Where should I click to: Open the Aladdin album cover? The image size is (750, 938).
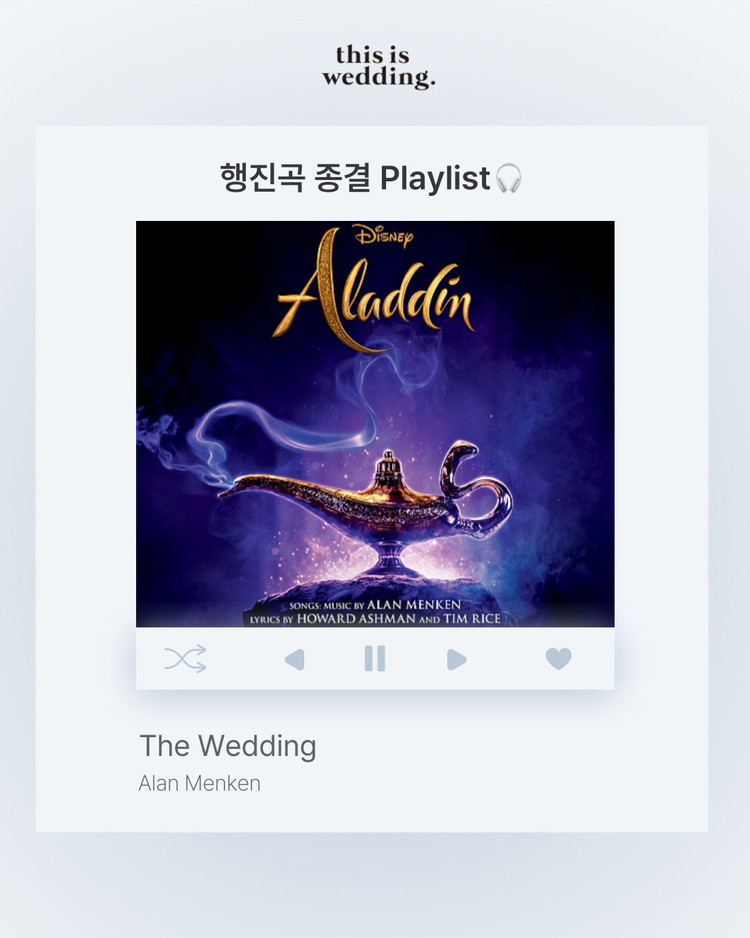375,424
